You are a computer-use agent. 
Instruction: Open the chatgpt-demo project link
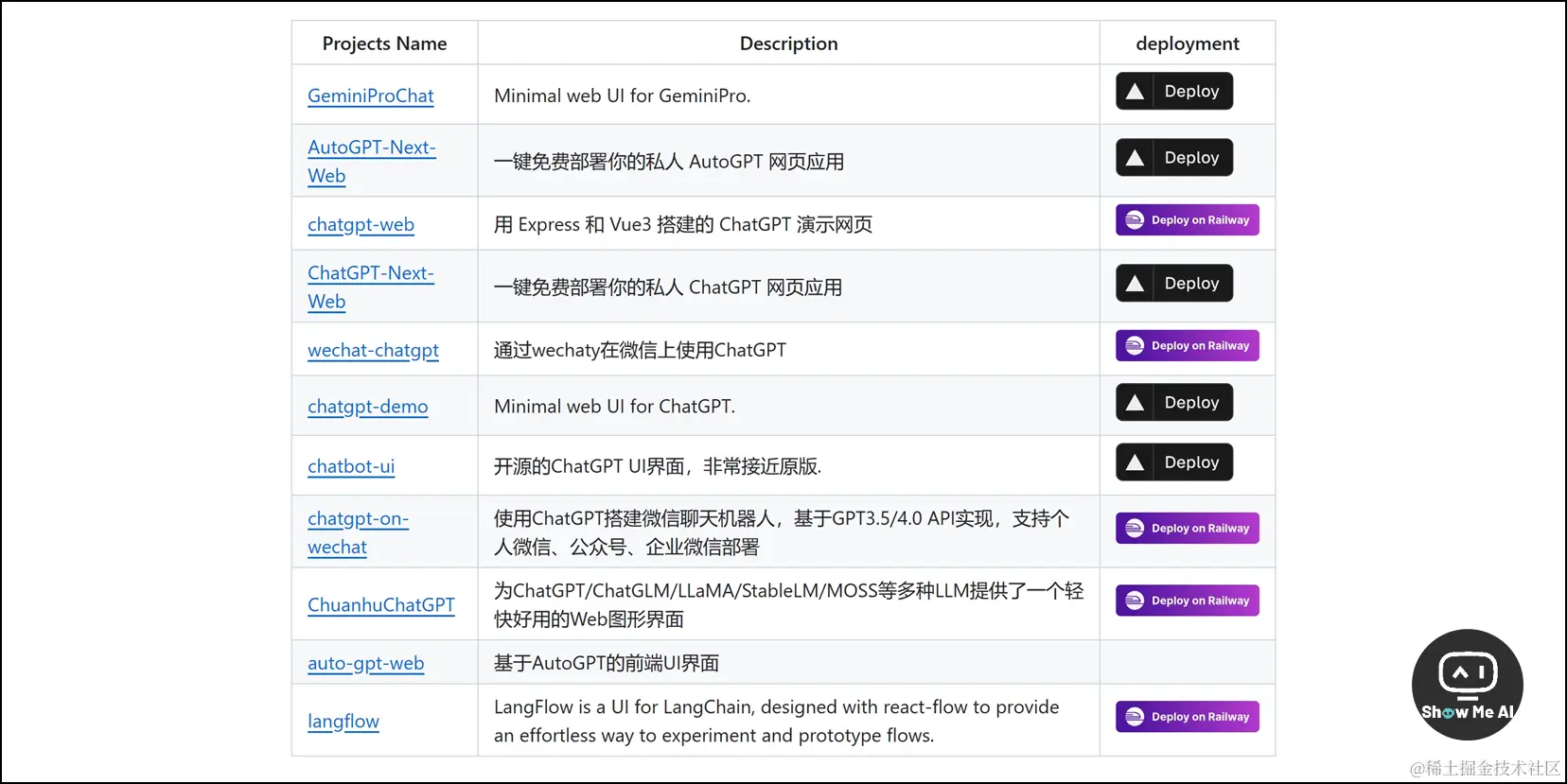(367, 406)
